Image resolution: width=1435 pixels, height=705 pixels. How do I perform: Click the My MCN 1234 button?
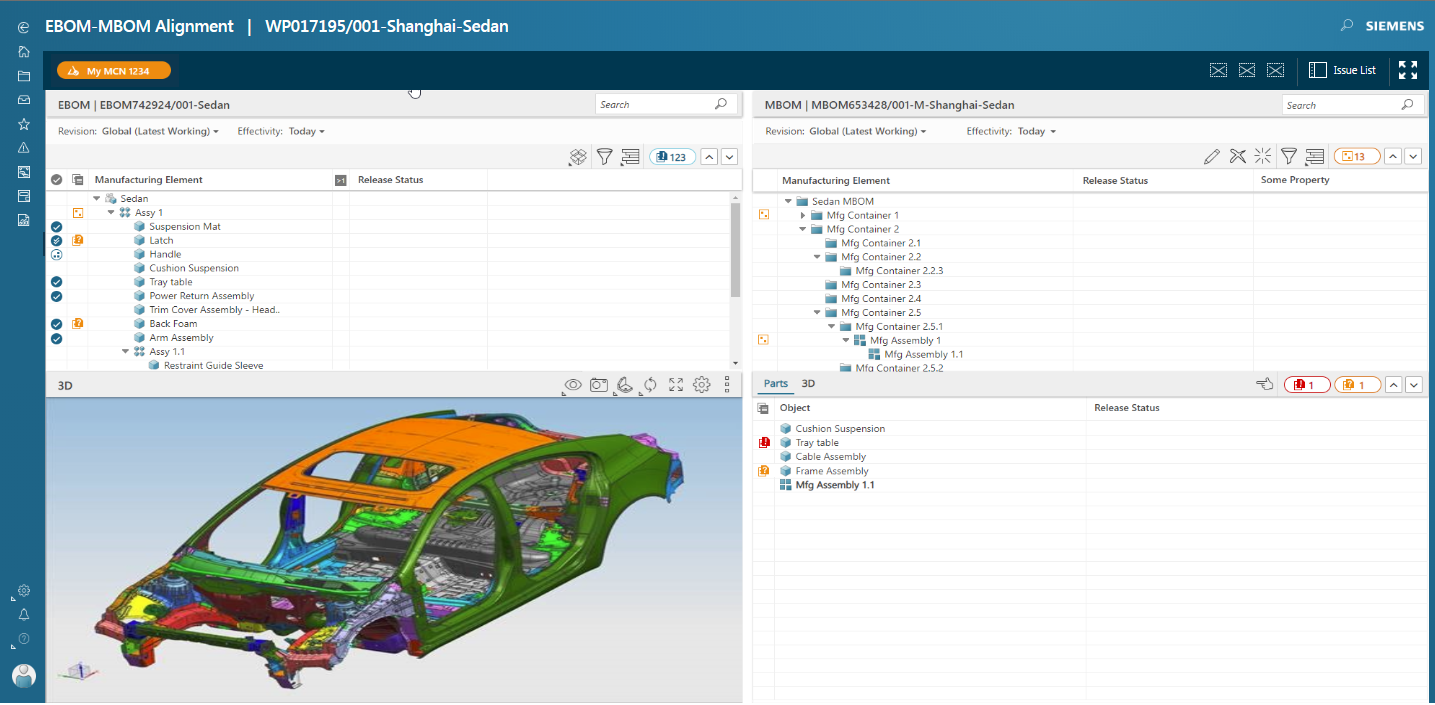click(113, 70)
